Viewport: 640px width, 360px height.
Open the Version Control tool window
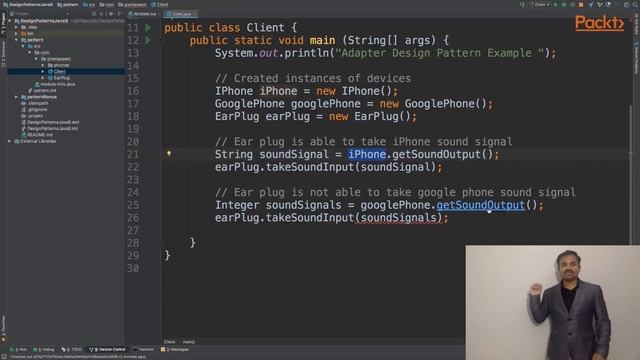click(107, 349)
